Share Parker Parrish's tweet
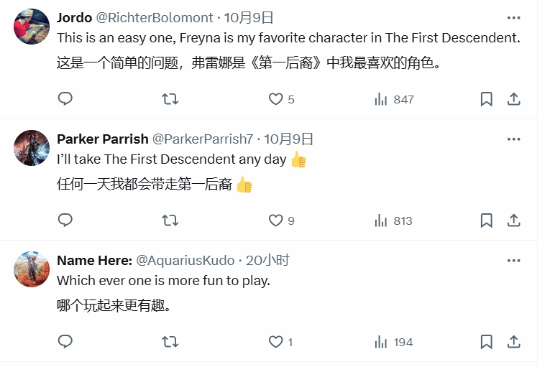550x367 pixels. 514,221
